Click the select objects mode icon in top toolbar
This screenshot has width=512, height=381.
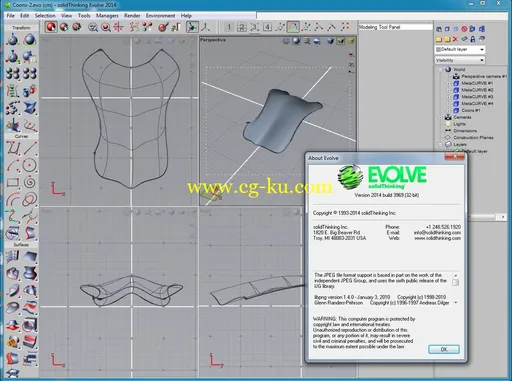pyautogui.click(x=51, y=27)
